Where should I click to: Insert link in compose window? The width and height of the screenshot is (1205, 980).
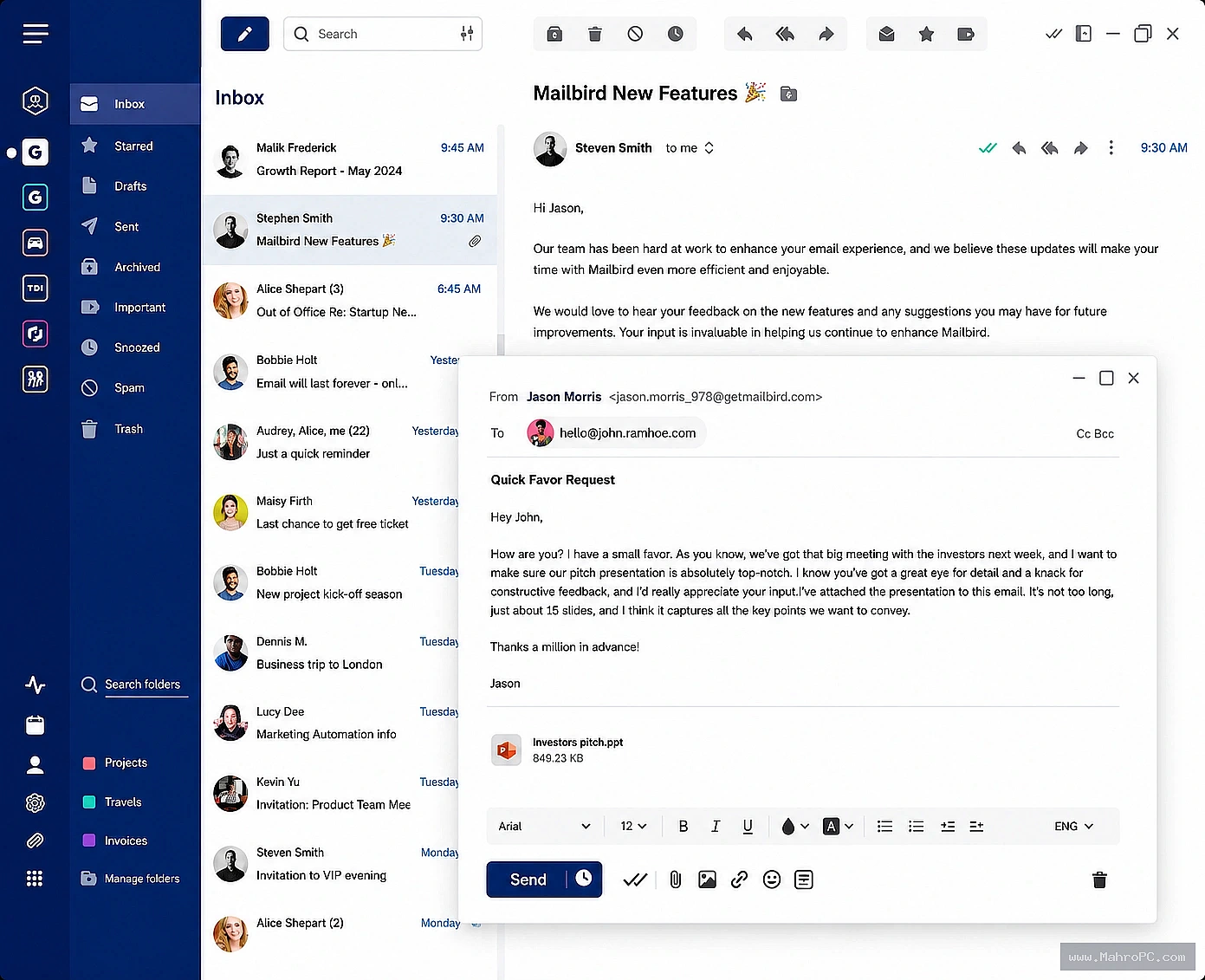click(739, 880)
